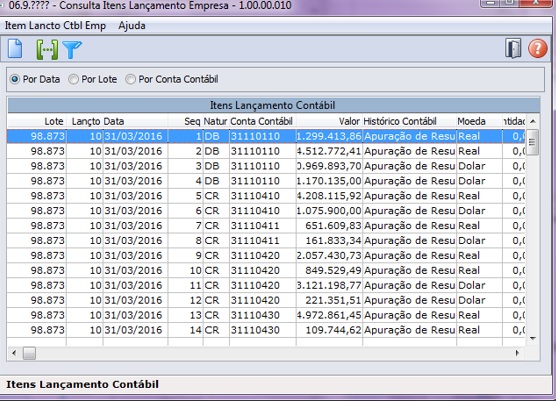Click date 31/03/2016 in sequence 14 row
Image resolution: width=556 pixels, height=402 pixels.
pos(135,330)
